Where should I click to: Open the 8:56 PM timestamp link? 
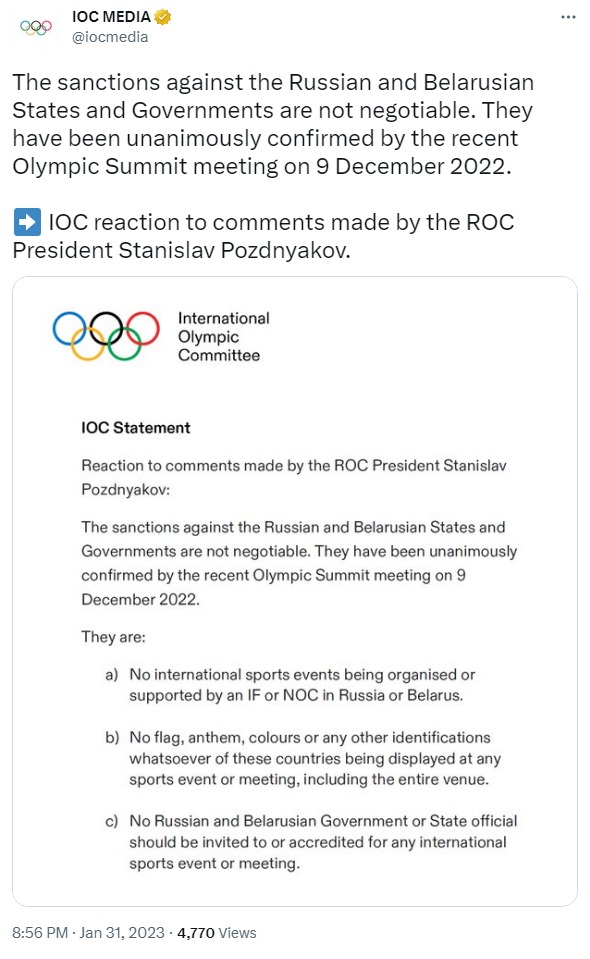(x=40, y=933)
